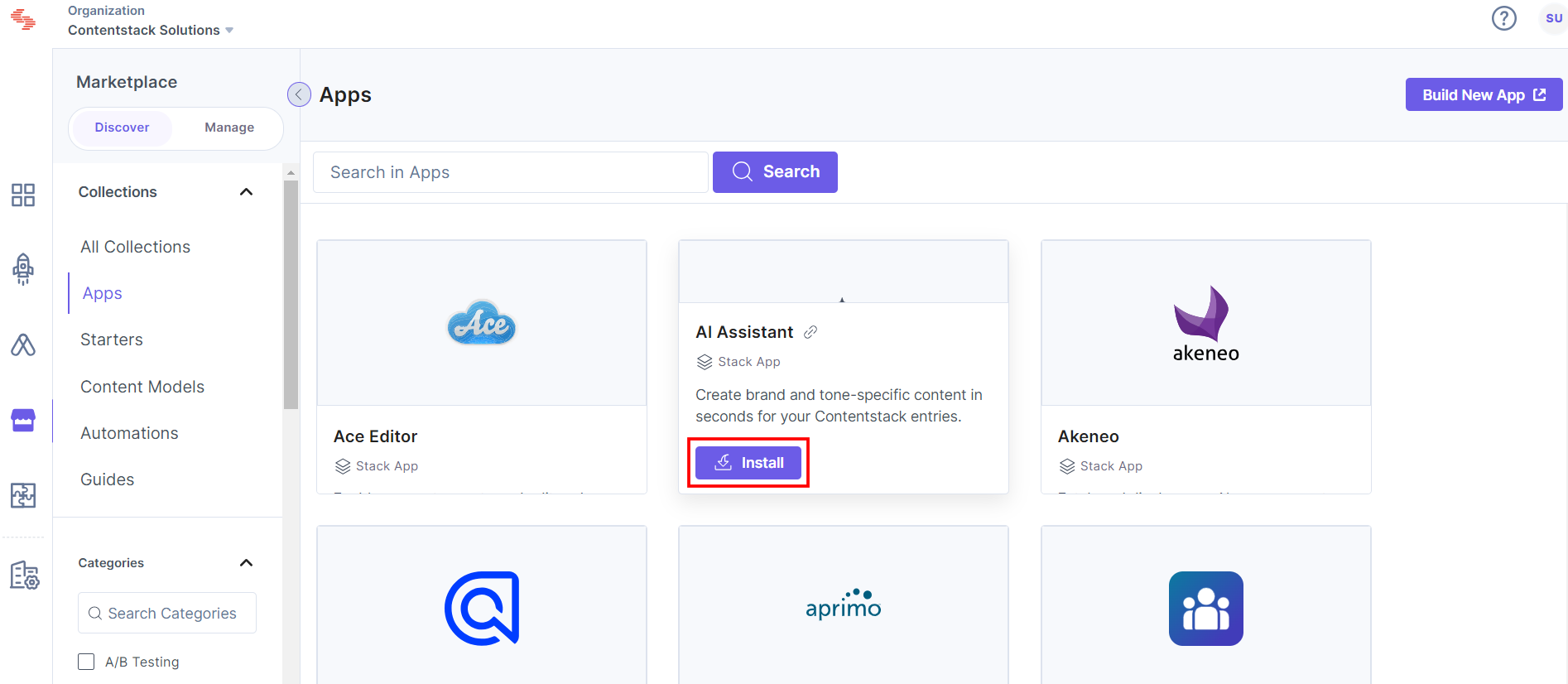
Task: Click the sidebar scrollbar up arrow
Action: tap(291, 172)
